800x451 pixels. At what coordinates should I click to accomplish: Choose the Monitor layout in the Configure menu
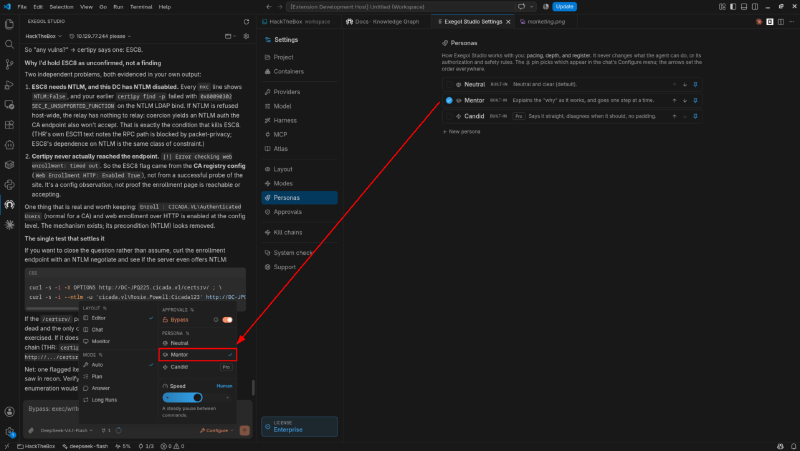(x=118, y=341)
